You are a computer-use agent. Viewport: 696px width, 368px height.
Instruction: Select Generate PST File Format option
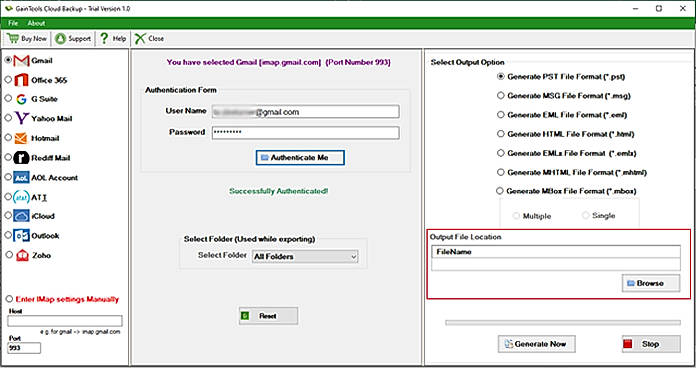click(x=501, y=76)
